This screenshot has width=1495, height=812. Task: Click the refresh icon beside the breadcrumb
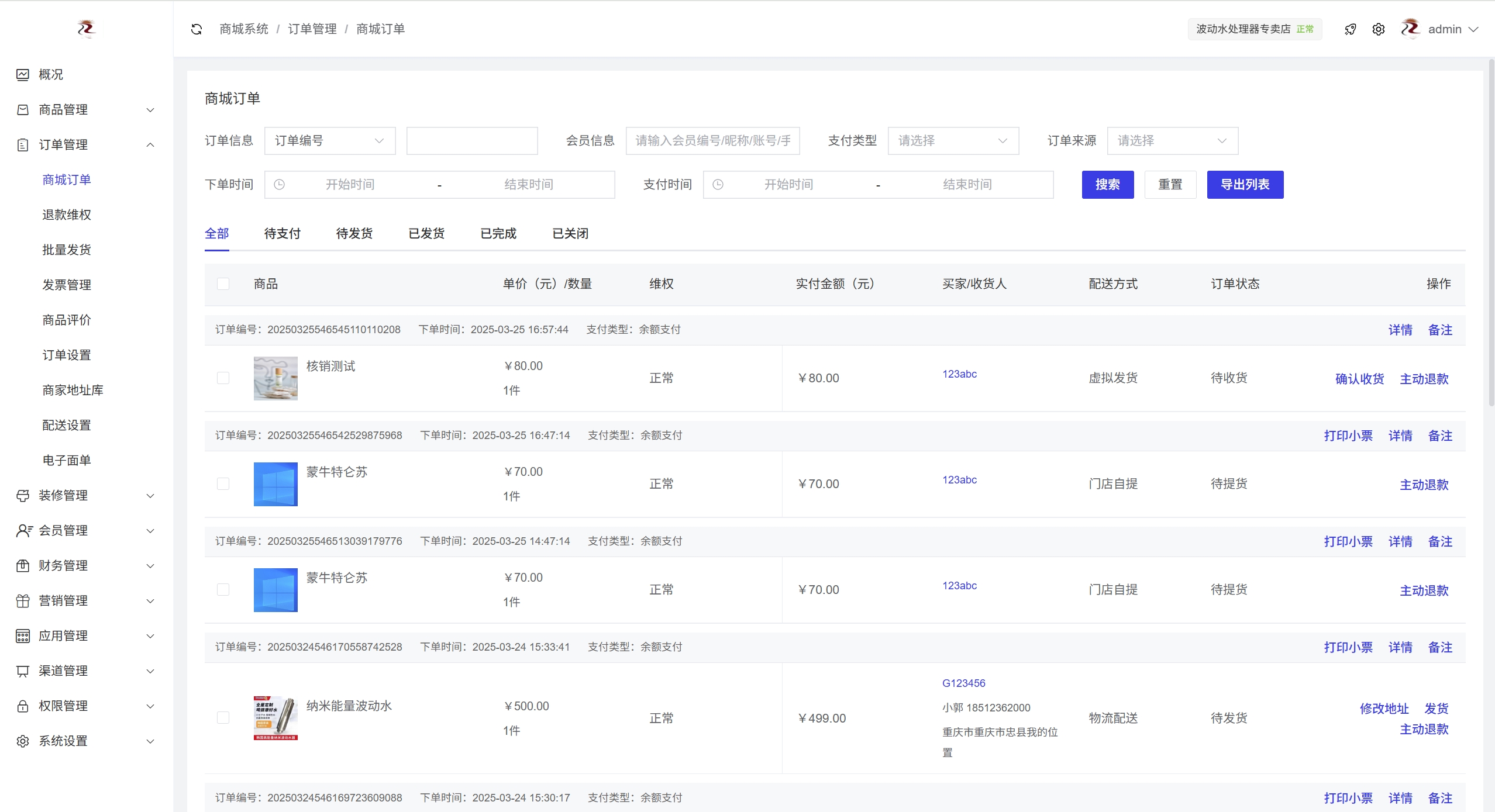197,29
